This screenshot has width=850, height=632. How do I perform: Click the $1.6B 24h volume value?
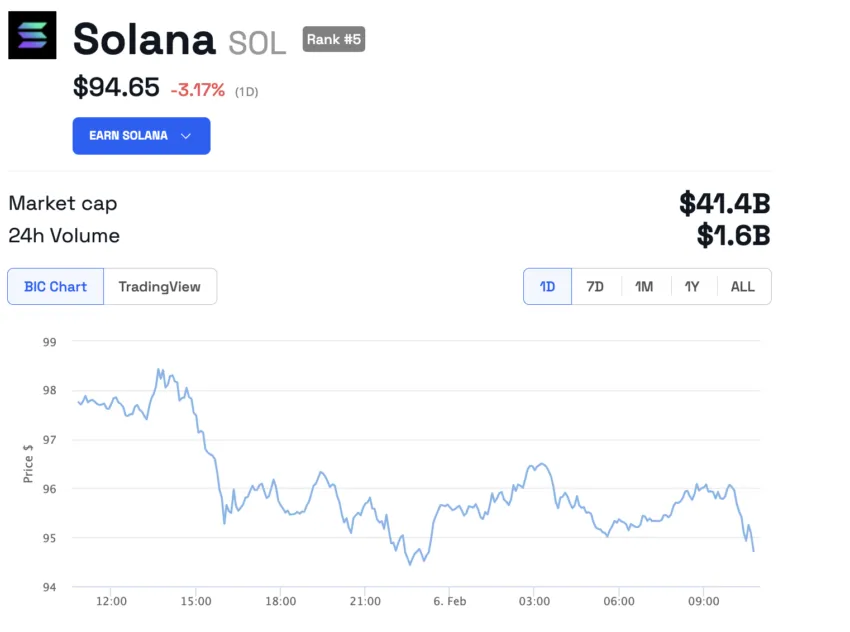[x=733, y=236]
